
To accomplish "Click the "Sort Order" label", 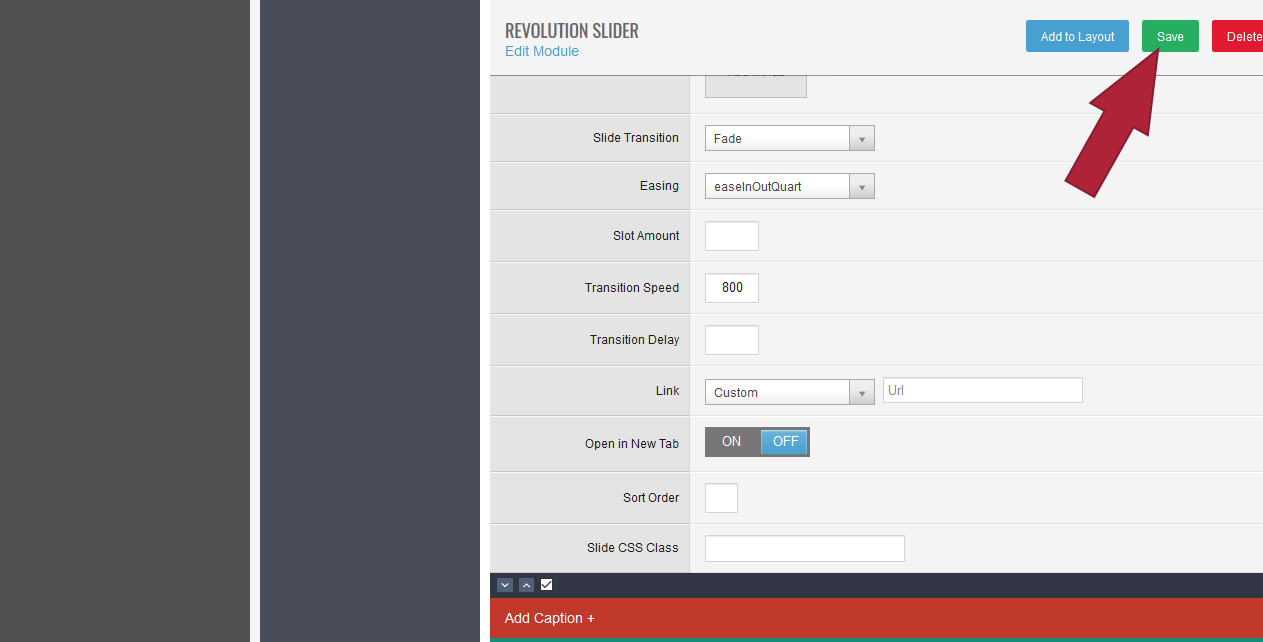I will (x=651, y=498).
